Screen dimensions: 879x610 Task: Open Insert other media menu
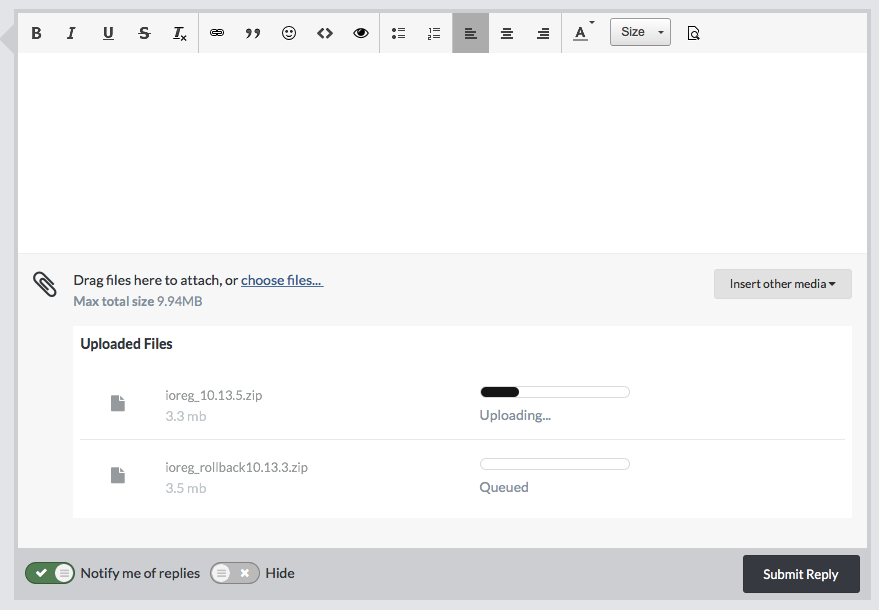(x=783, y=284)
